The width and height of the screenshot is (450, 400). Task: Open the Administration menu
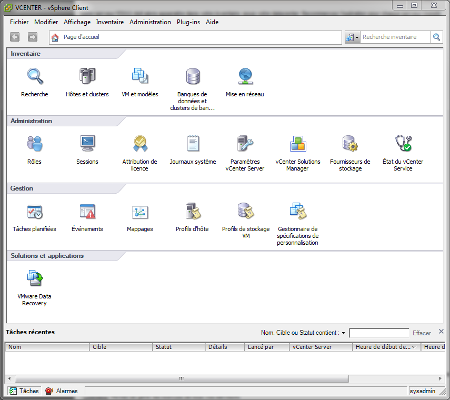(x=150, y=22)
